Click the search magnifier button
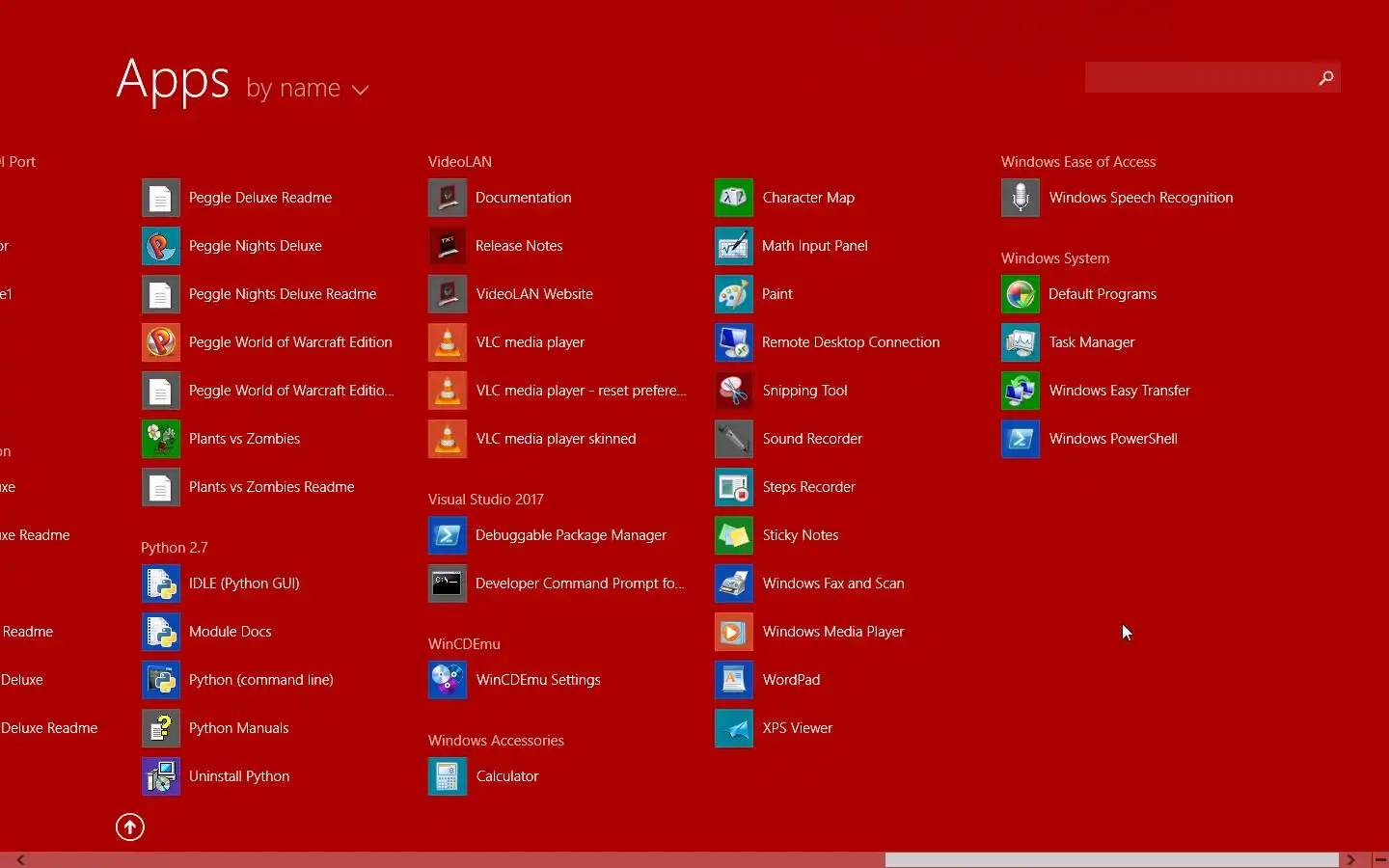Viewport: 1389px width, 868px height. [1326, 78]
